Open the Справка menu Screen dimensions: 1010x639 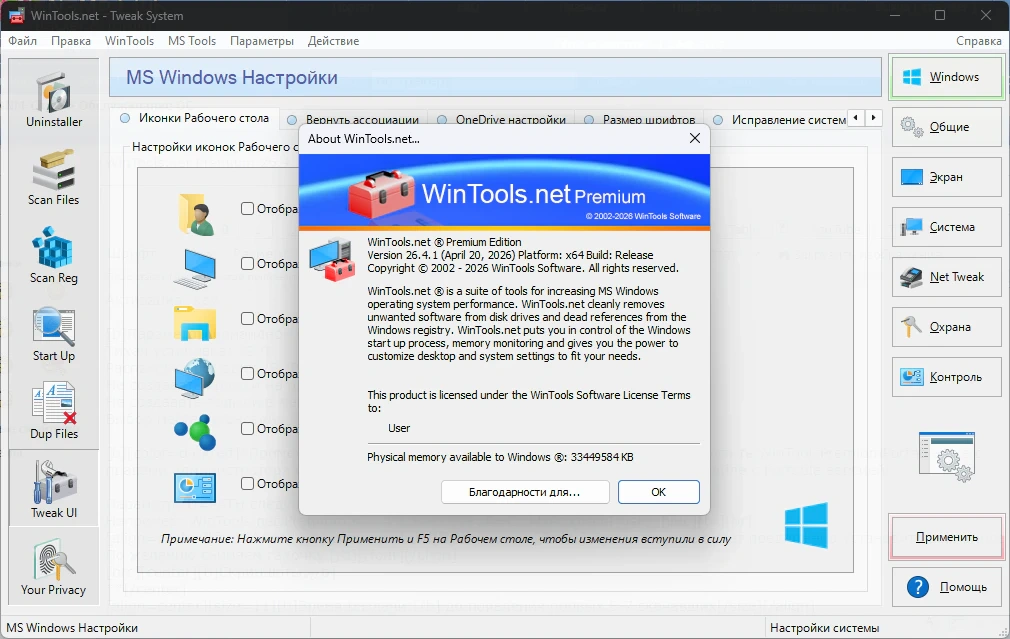(978, 41)
